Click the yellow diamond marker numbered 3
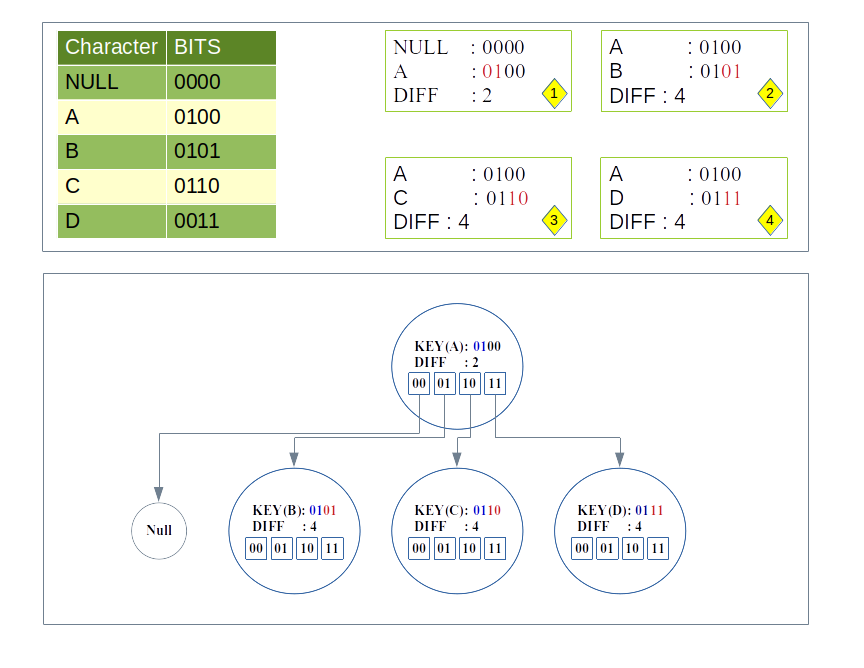This screenshot has height=668, width=864. 554,220
